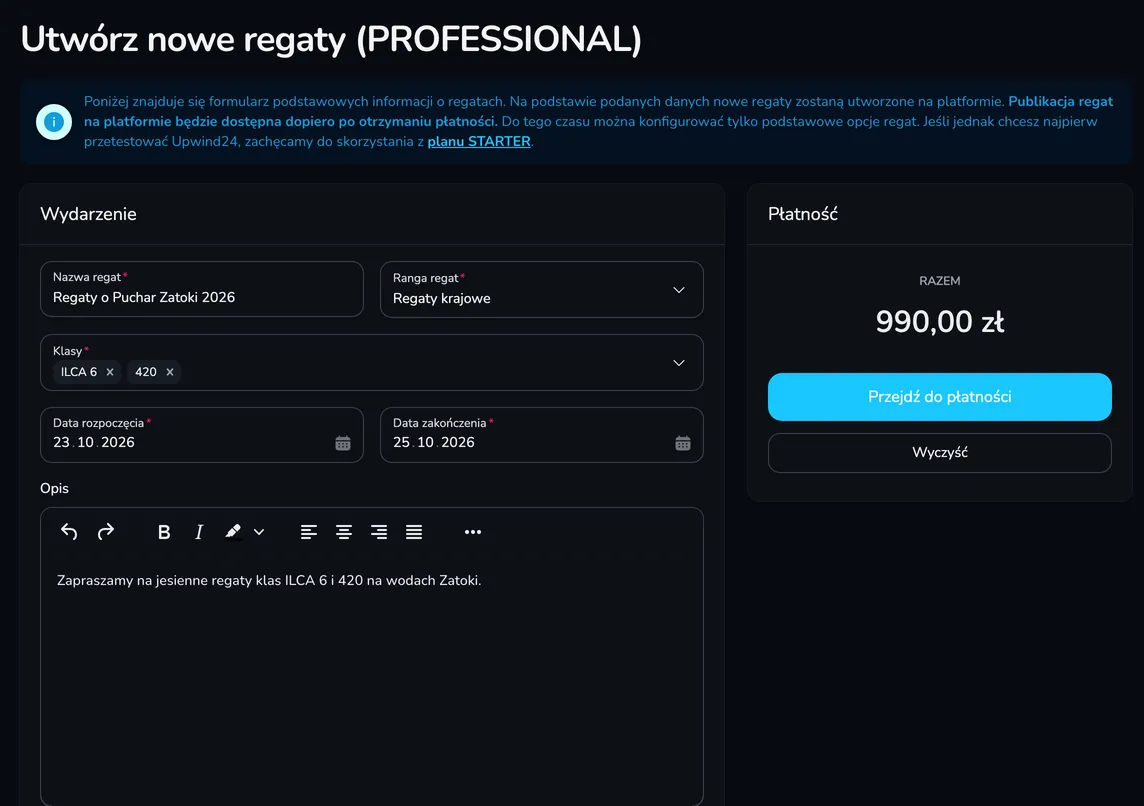Click Przejdź do płatności button
The height and width of the screenshot is (806, 1144).
click(x=940, y=397)
